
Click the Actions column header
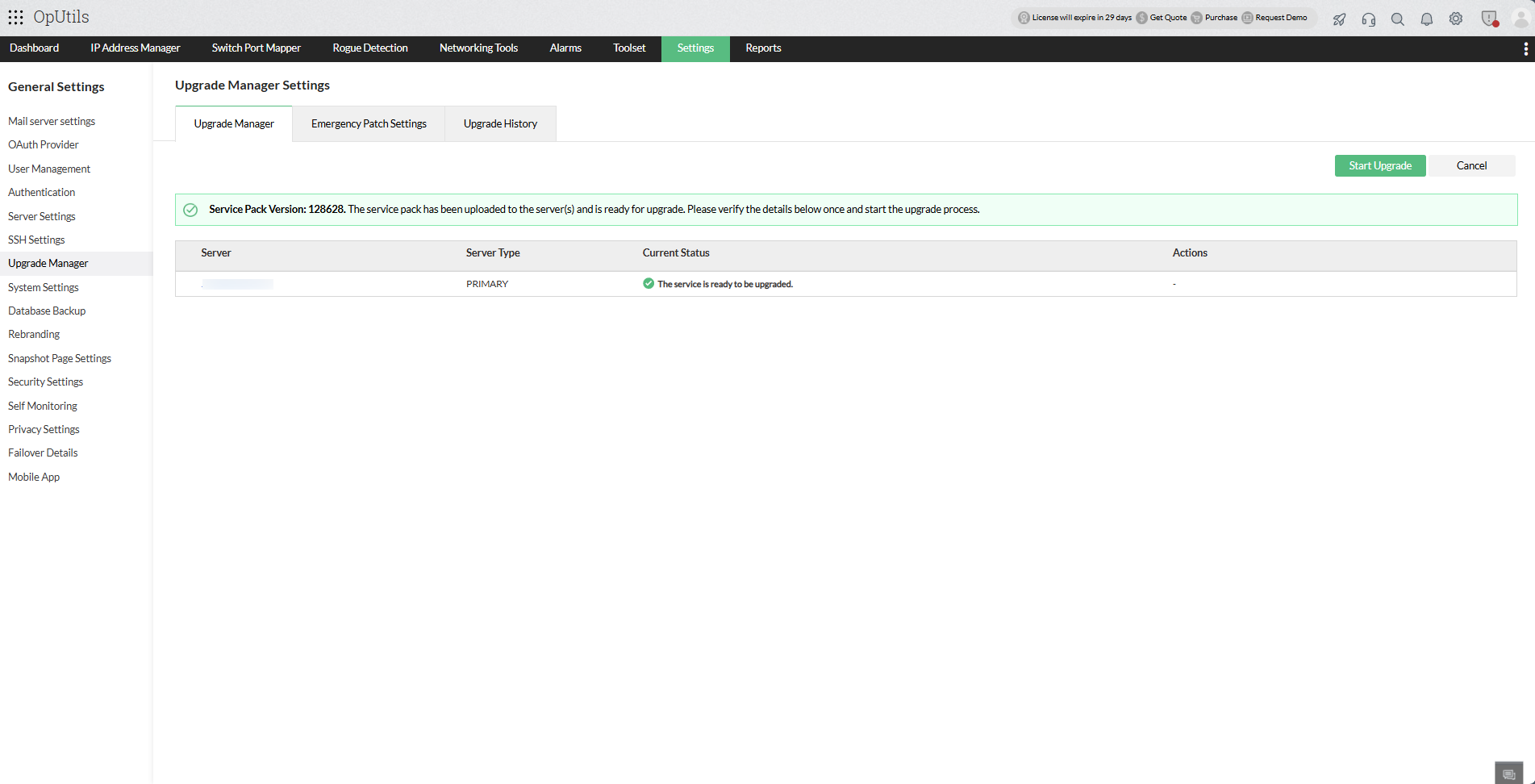point(1190,253)
